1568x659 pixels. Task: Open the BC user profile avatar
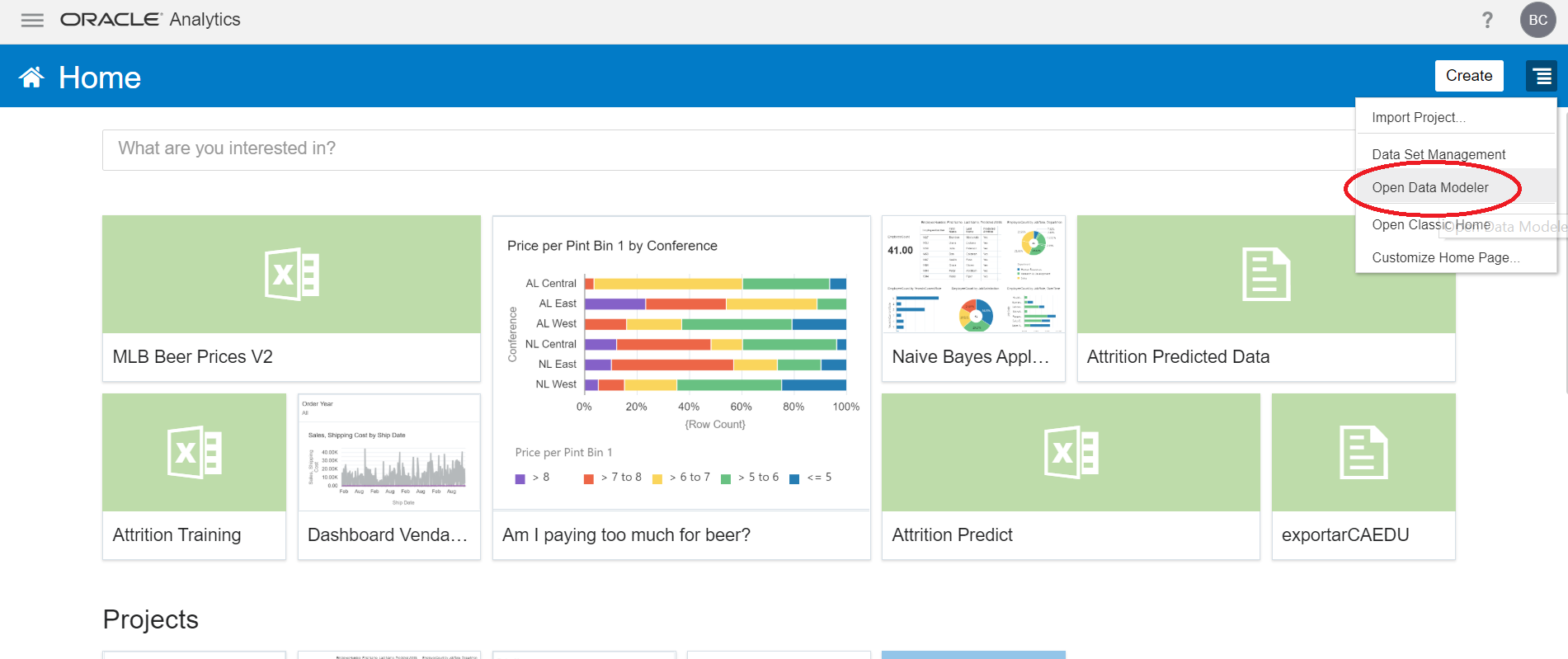[x=1537, y=20]
